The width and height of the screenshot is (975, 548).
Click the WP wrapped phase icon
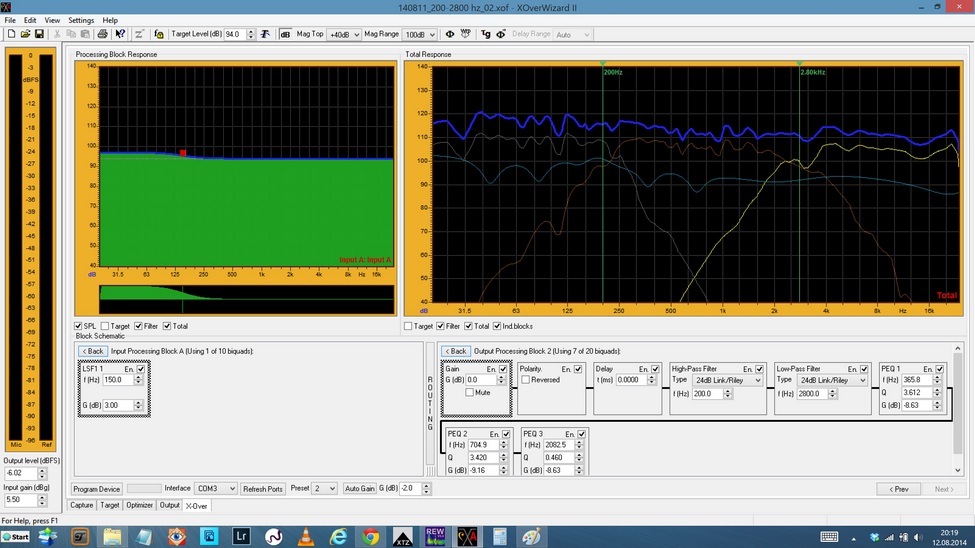coord(465,34)
